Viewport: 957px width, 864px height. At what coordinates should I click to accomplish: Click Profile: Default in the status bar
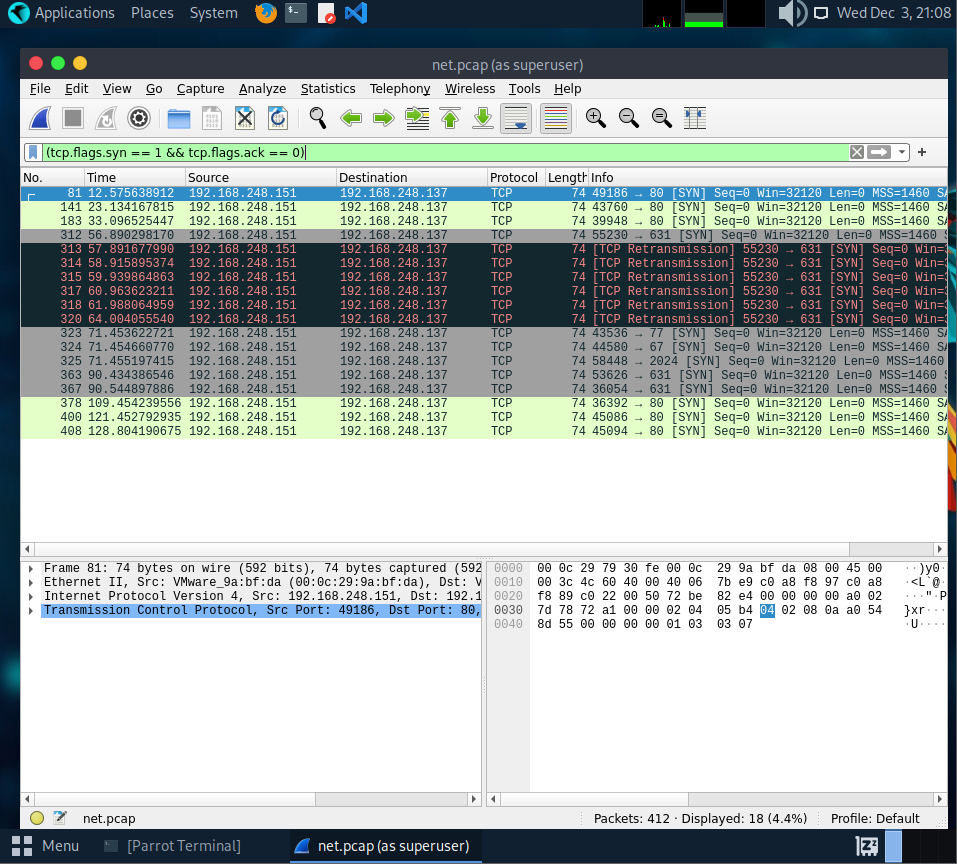point(875,818)
